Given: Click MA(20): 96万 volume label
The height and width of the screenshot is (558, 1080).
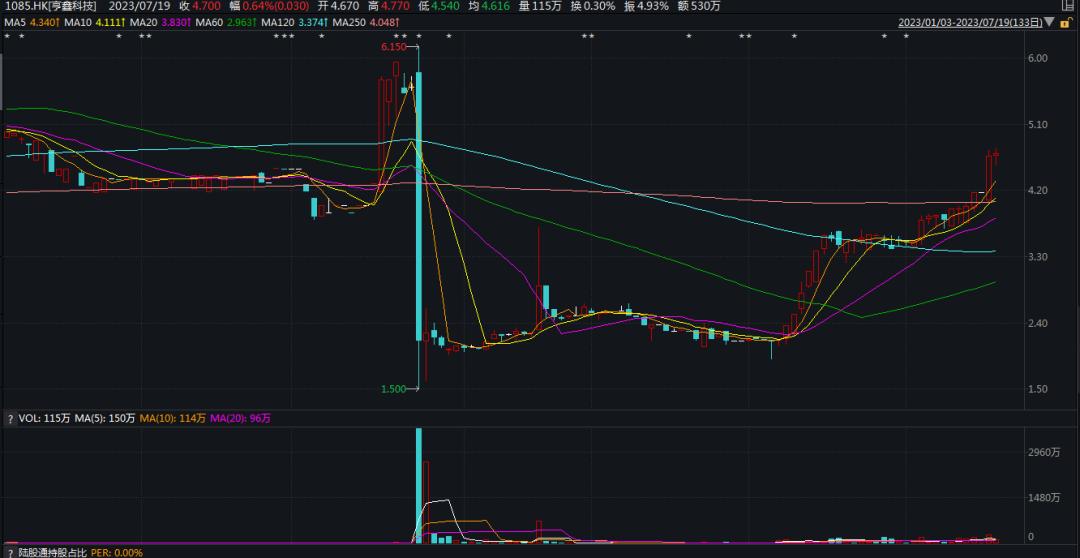Looking at the screenshot, I should tap(240, 418).
